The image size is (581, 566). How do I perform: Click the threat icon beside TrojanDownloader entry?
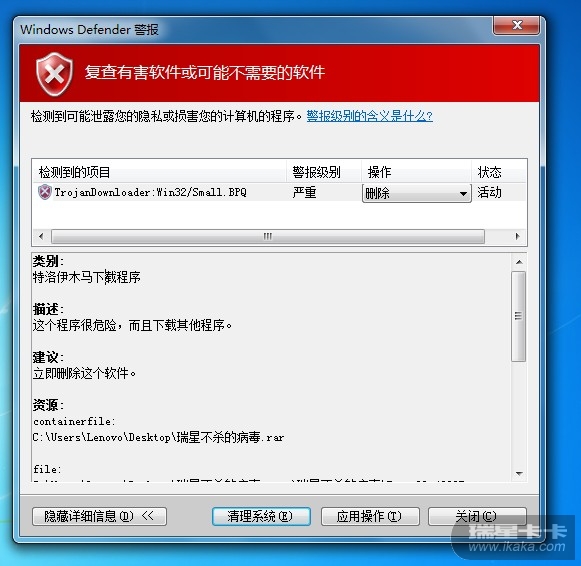point(44,192)
